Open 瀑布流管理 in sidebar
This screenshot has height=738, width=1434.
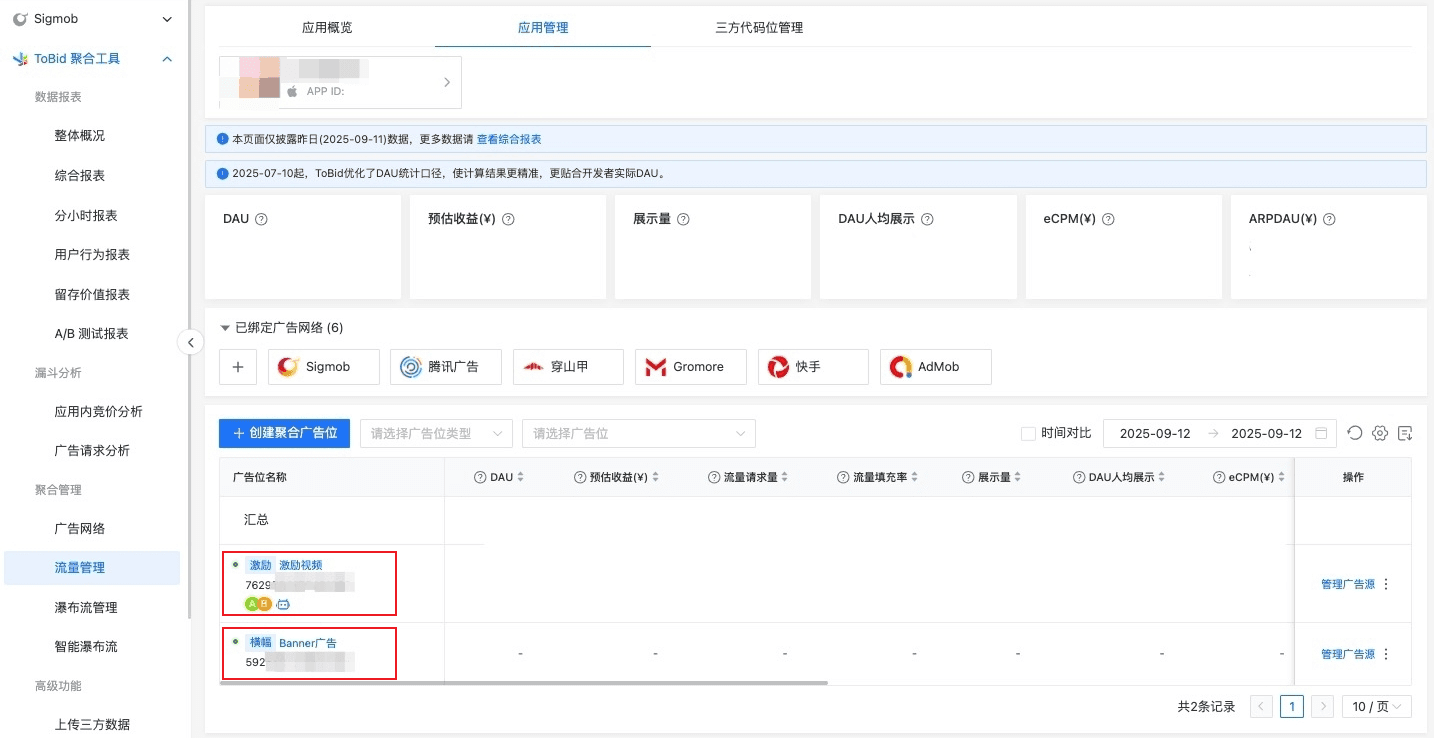(x=85, y=608)
